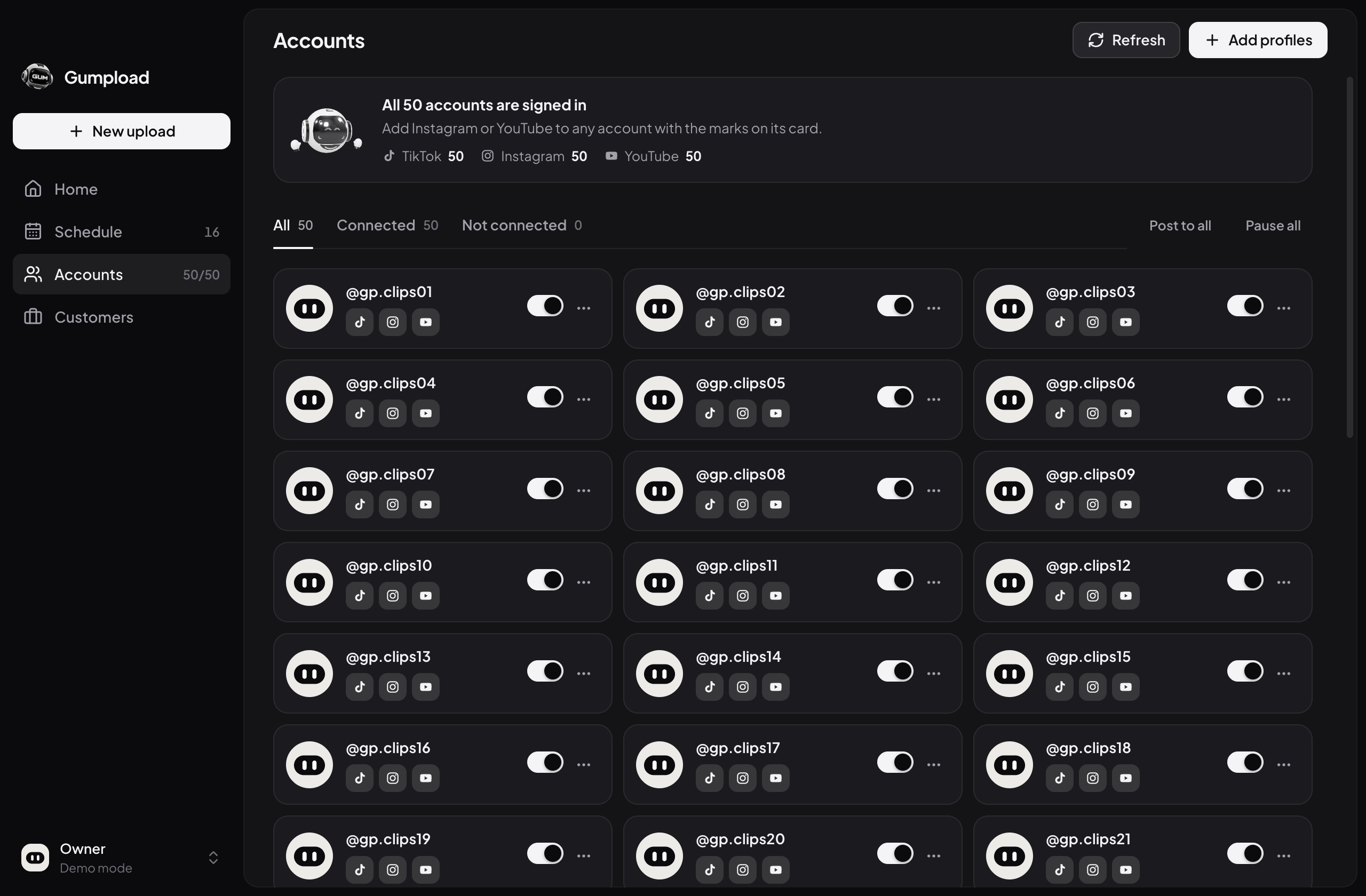1366x896 pixels.
Task: Expand more options for @gp.clips11
Action: pyautogui.click(x=934, y=582)
